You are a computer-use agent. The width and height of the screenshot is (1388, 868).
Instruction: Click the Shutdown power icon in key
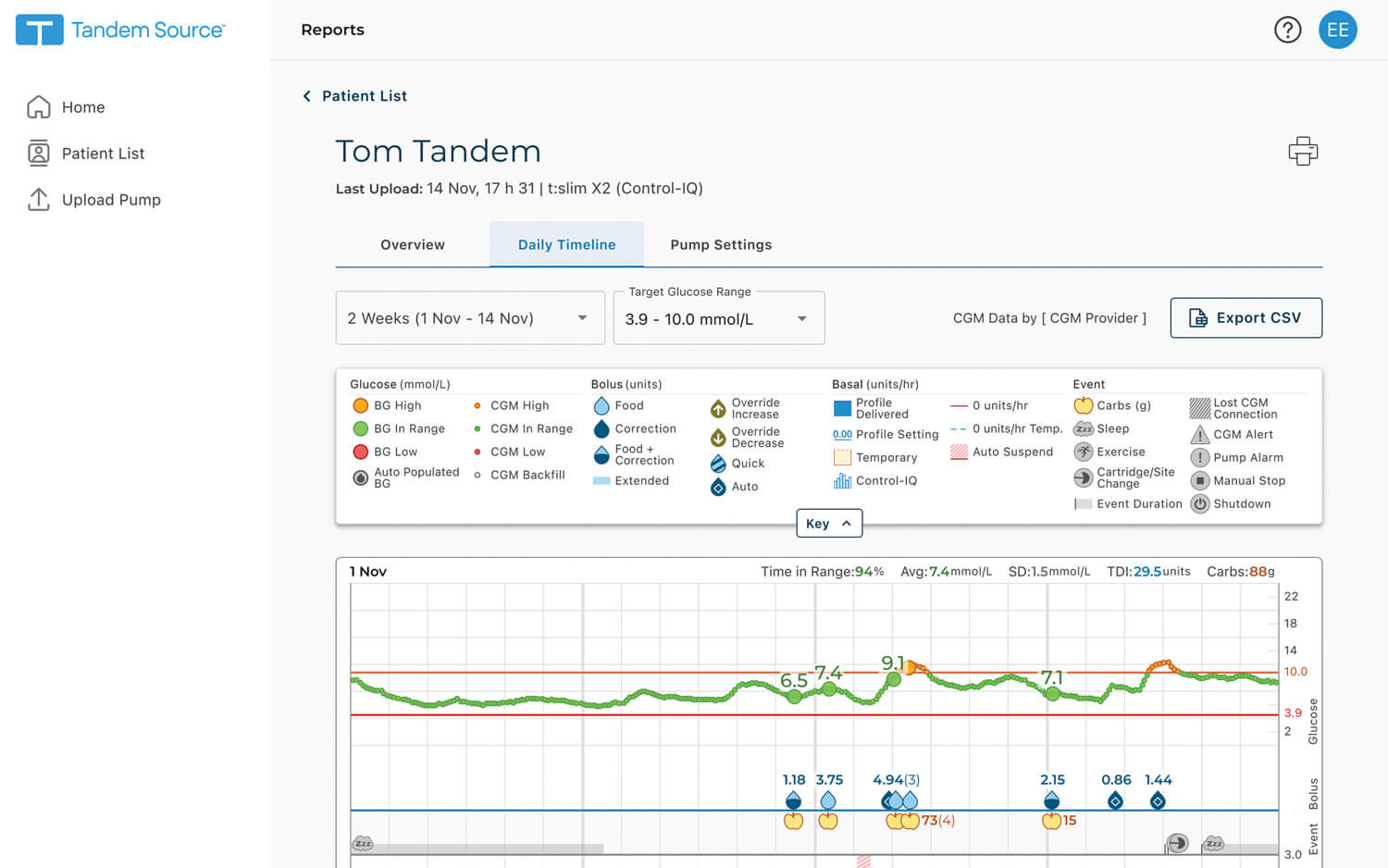[1200, 503]
